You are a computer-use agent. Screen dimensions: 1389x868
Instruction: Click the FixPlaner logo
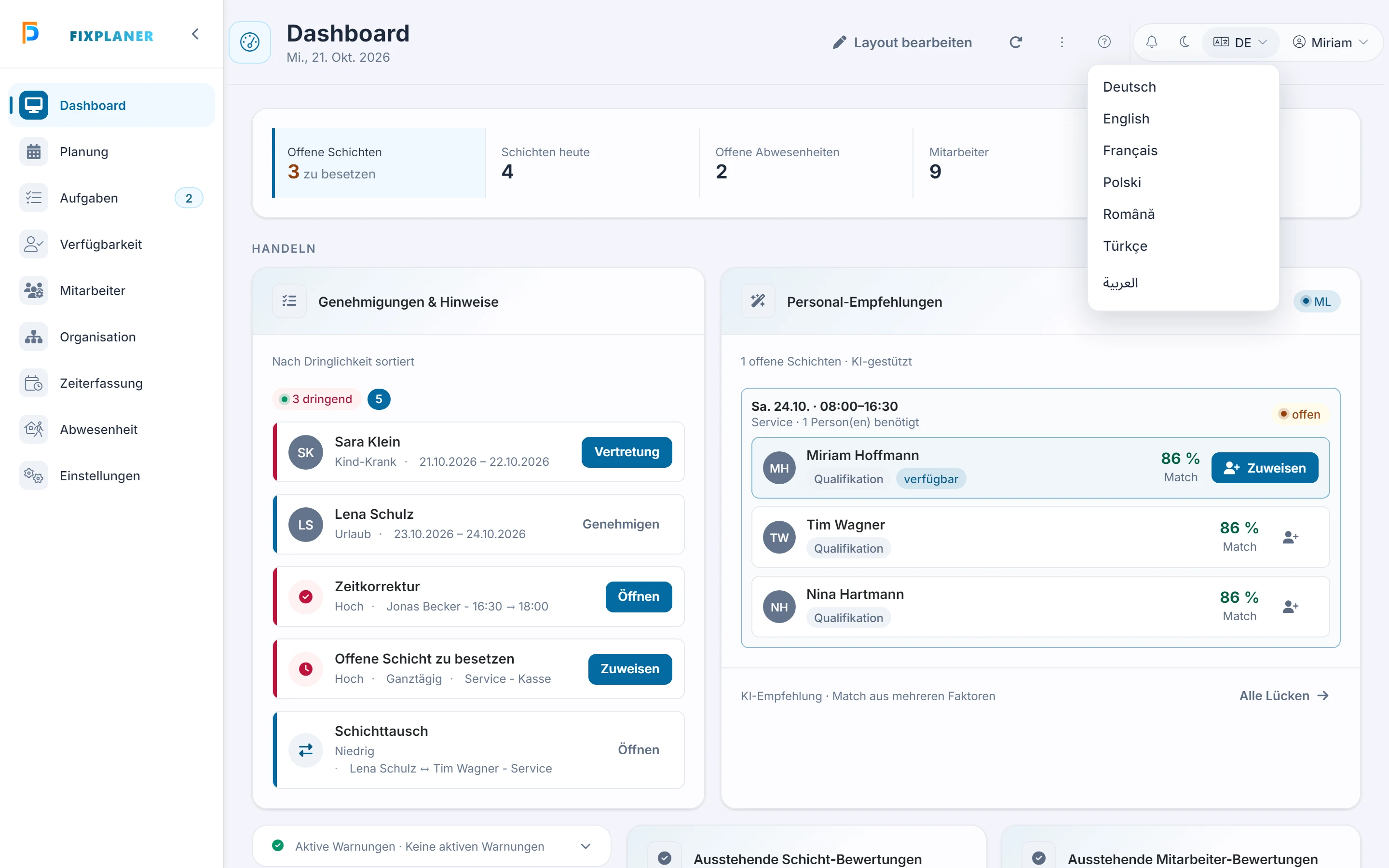coord(88,34)
